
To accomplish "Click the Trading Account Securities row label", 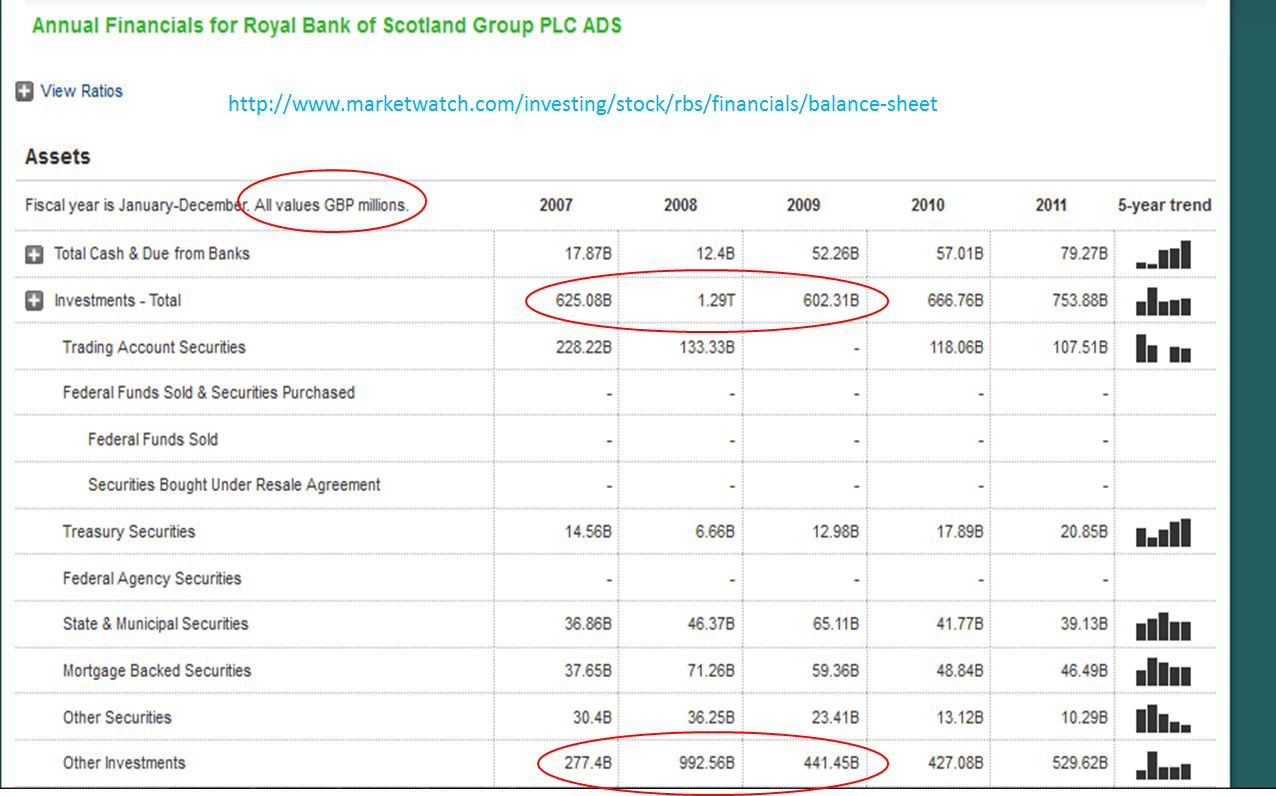I will click(154, 347).
